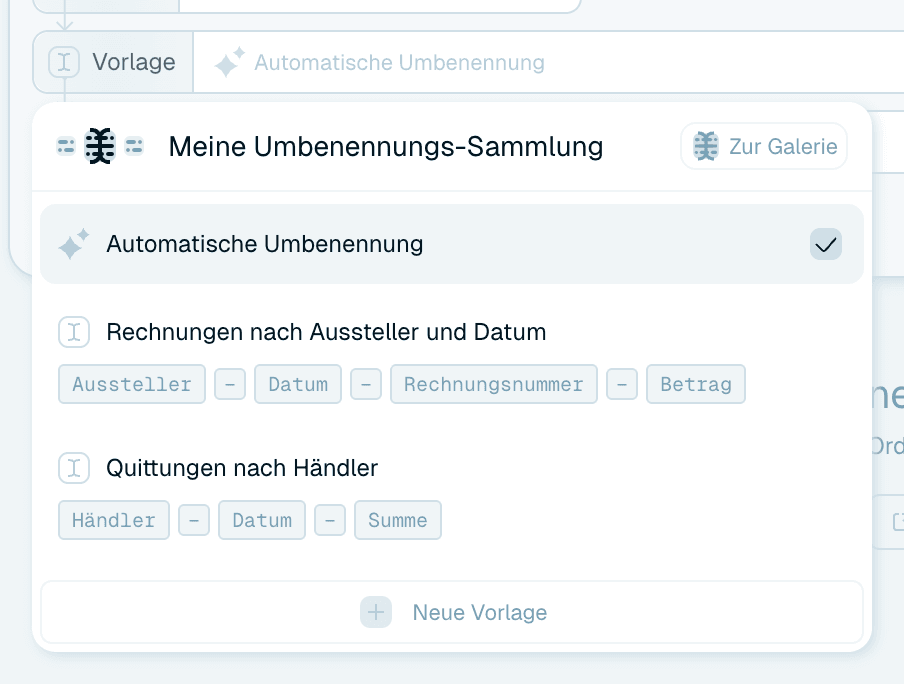Viewport: 904px width, 684px height.
Task: Click the sparkle icon of the selected Automatische Umbenennung
Action: point(74,244)
